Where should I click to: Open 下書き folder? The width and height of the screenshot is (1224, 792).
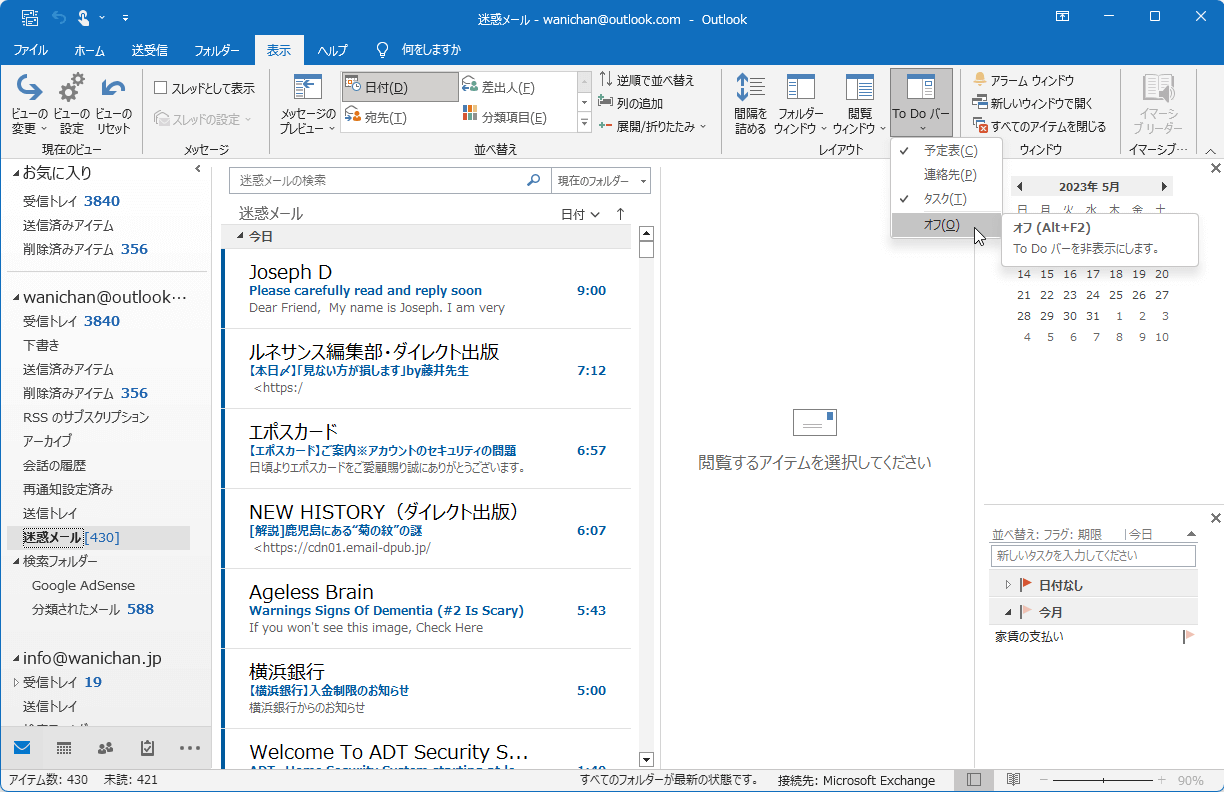[41, 345]
